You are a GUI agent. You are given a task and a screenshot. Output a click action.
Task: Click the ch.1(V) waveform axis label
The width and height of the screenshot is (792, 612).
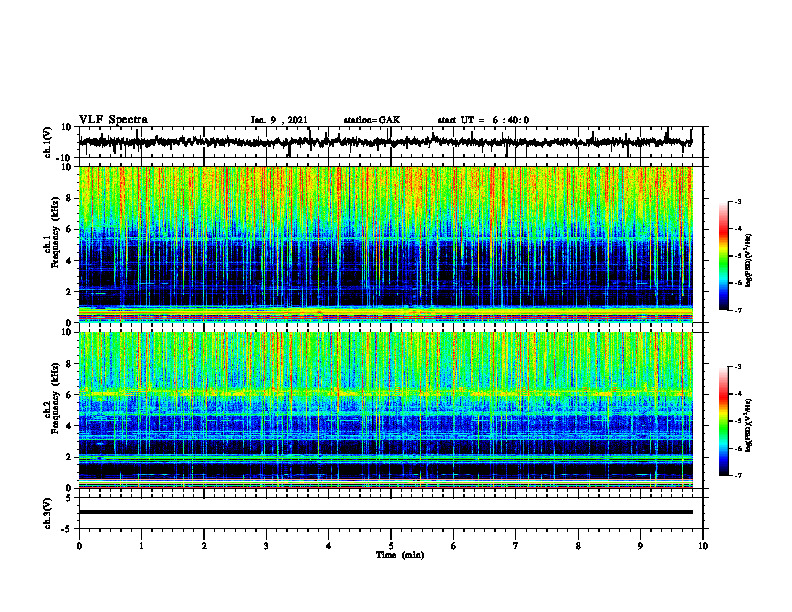(47, 142)
